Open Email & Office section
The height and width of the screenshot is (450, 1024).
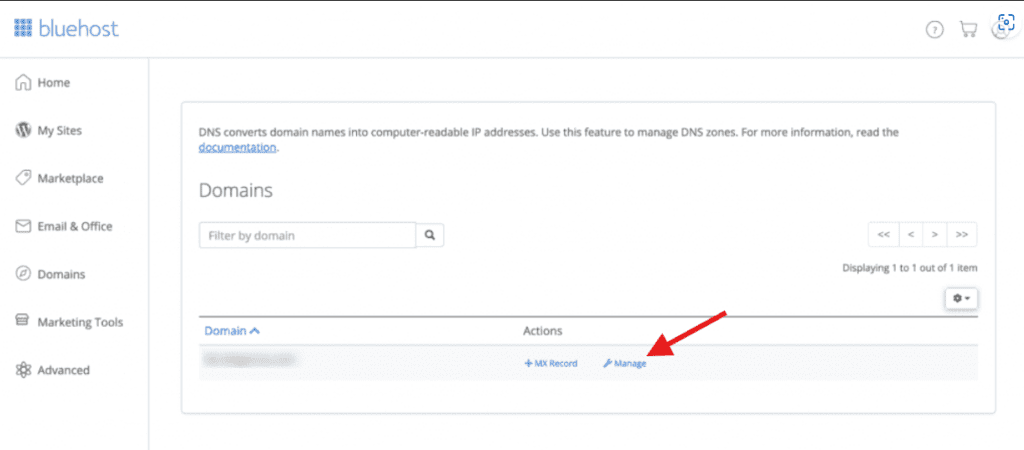point(74,227)
